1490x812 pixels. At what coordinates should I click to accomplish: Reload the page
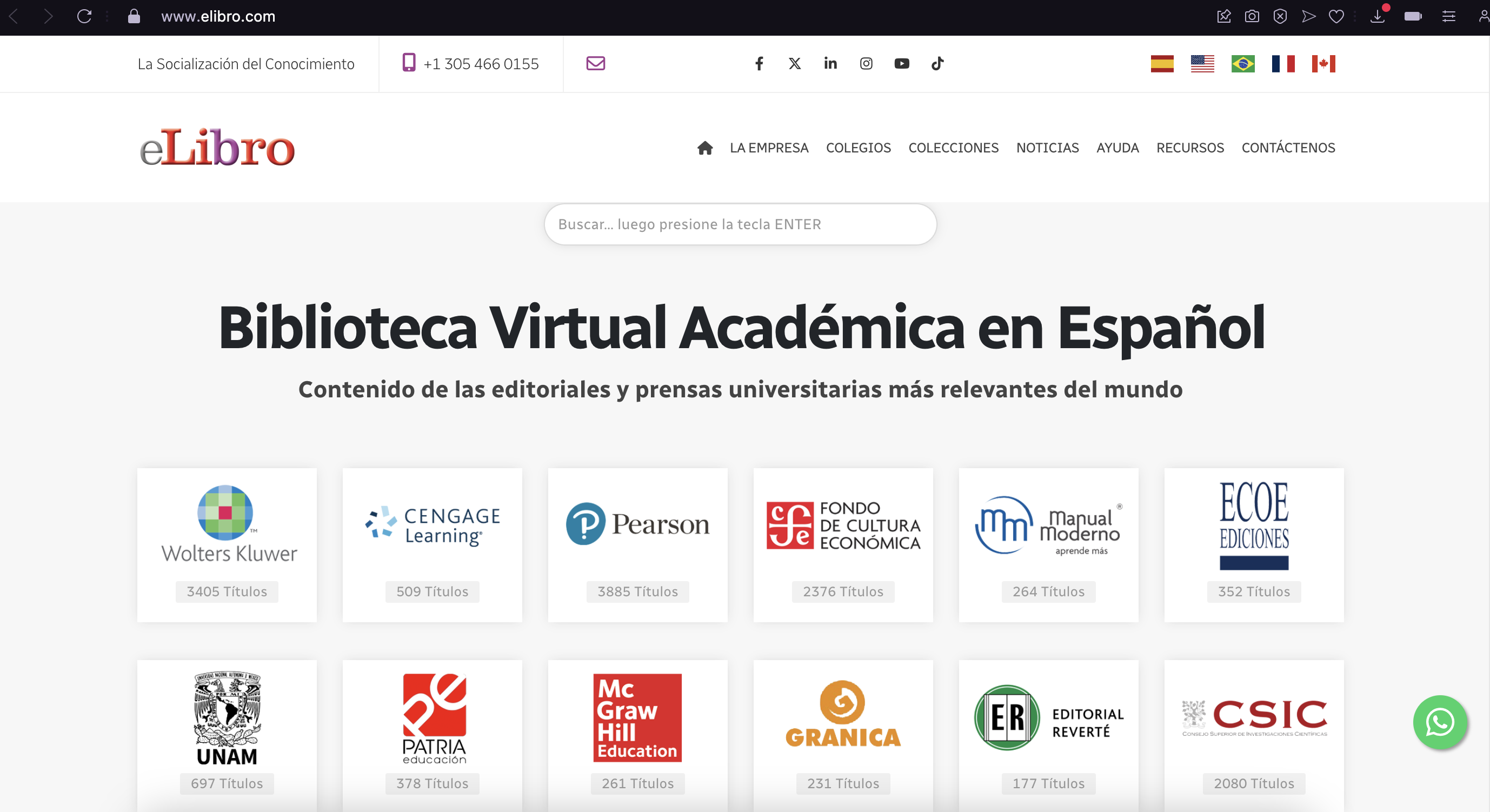pyautogui.click(x=84, y=17)
